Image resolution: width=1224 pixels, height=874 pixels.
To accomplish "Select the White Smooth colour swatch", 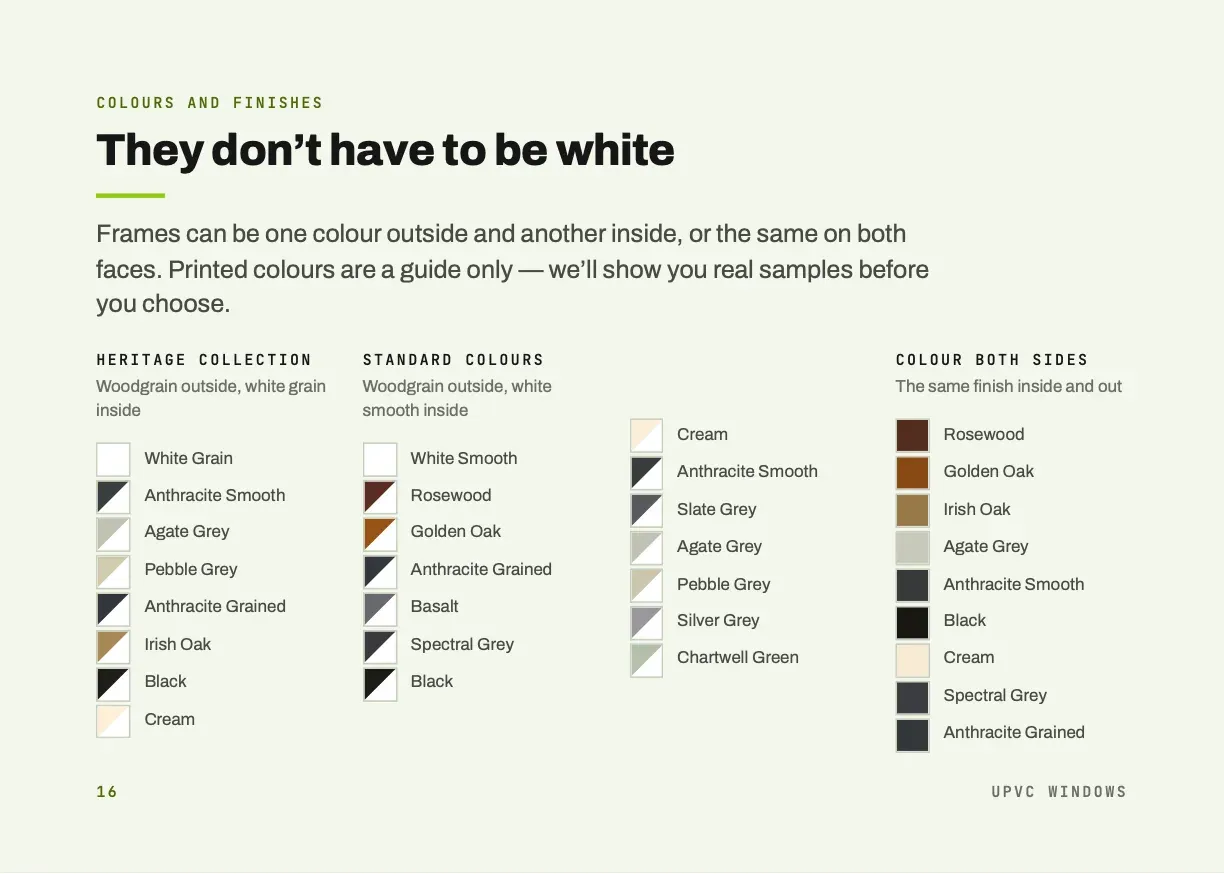I will tap(380, 459).
